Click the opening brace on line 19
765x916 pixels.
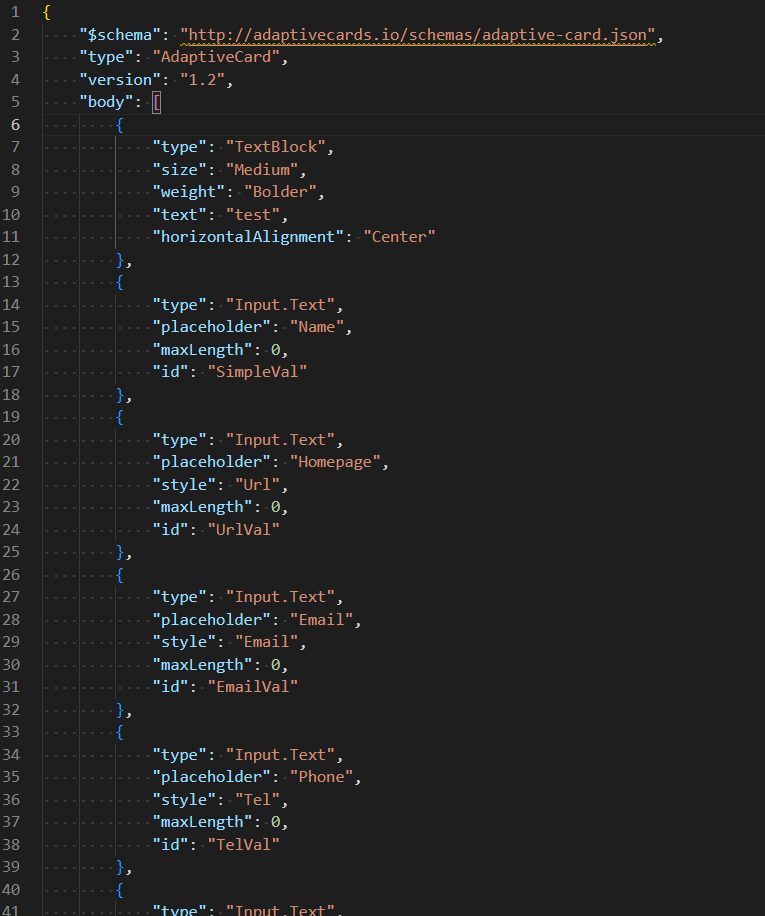pos(120,417)
